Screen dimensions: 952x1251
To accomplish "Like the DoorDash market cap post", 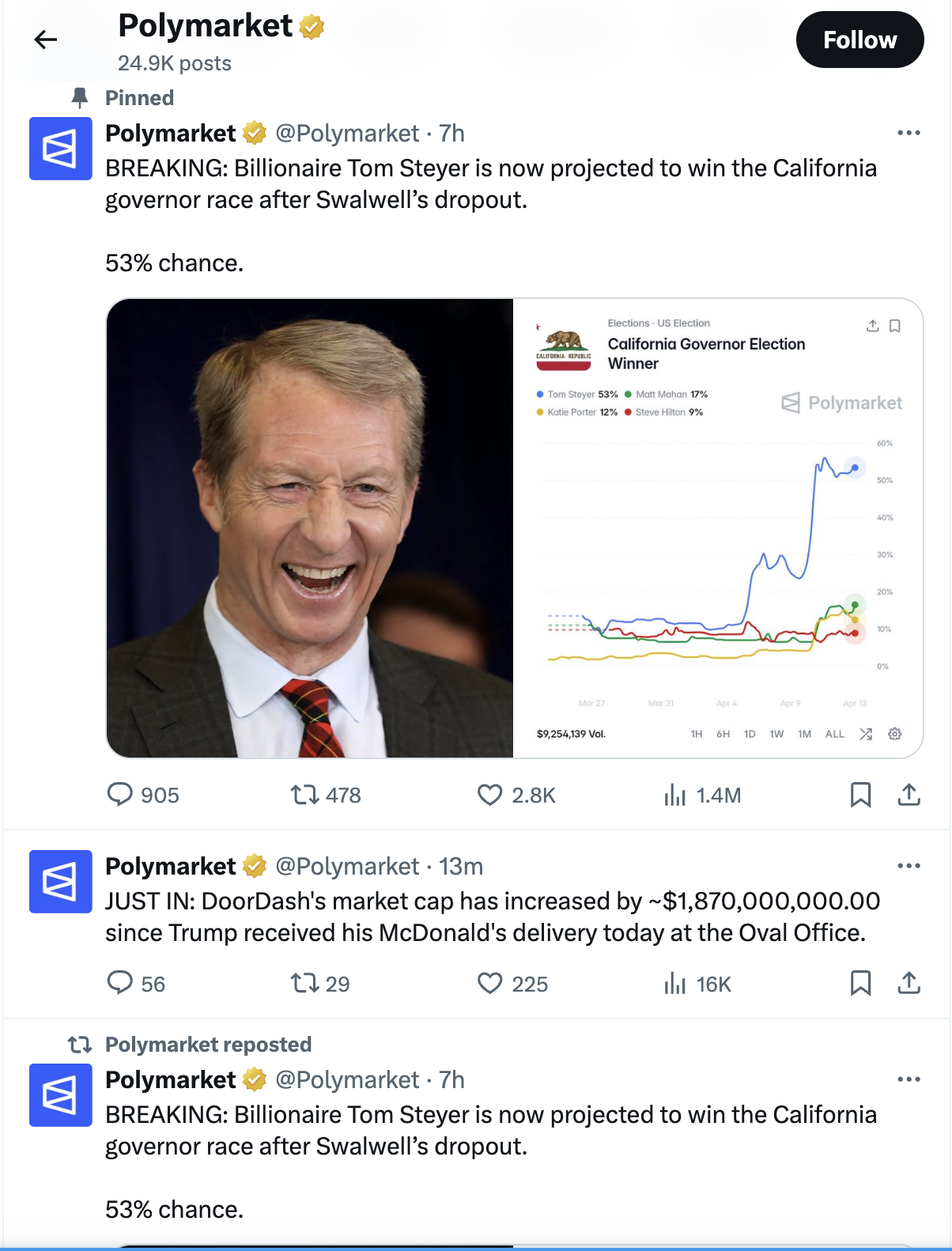I will tap(490, 983).
